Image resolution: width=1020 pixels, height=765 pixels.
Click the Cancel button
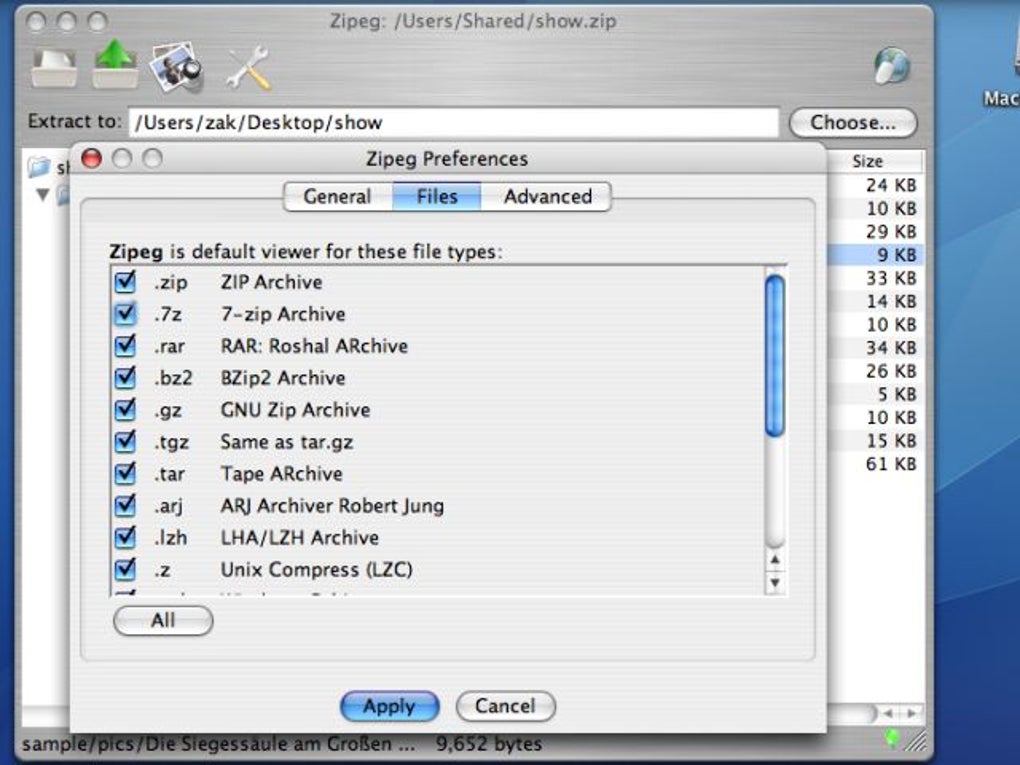point(505,706)
